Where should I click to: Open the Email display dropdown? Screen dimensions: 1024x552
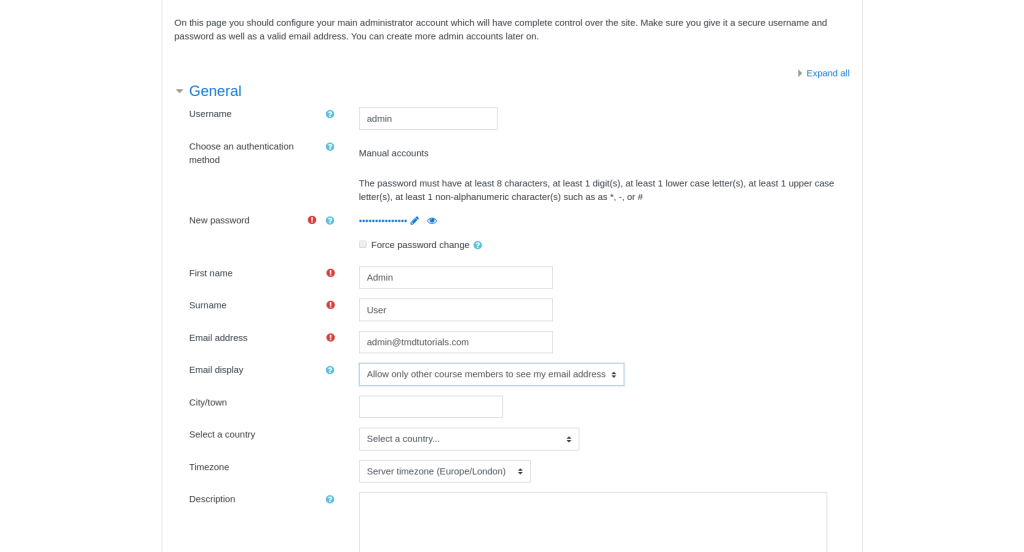[491, 374]
